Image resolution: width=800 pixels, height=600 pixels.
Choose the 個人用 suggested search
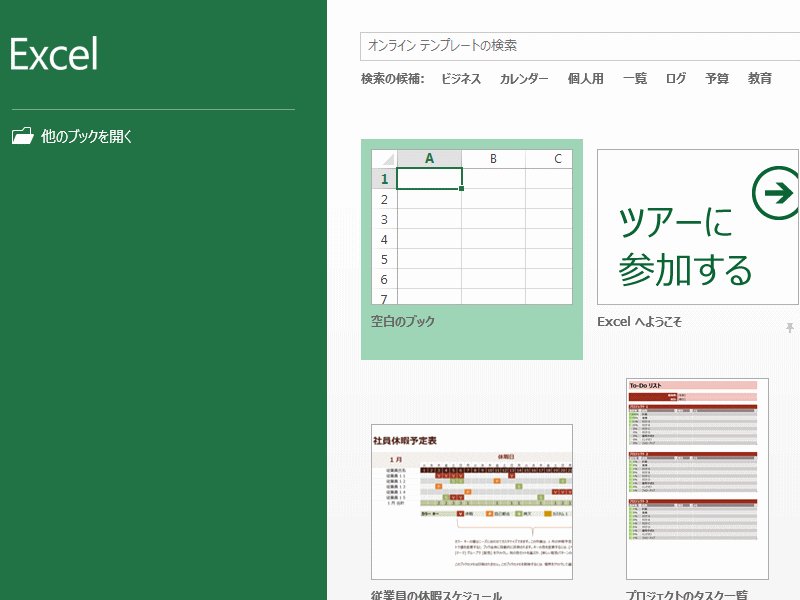pos(586,79)
